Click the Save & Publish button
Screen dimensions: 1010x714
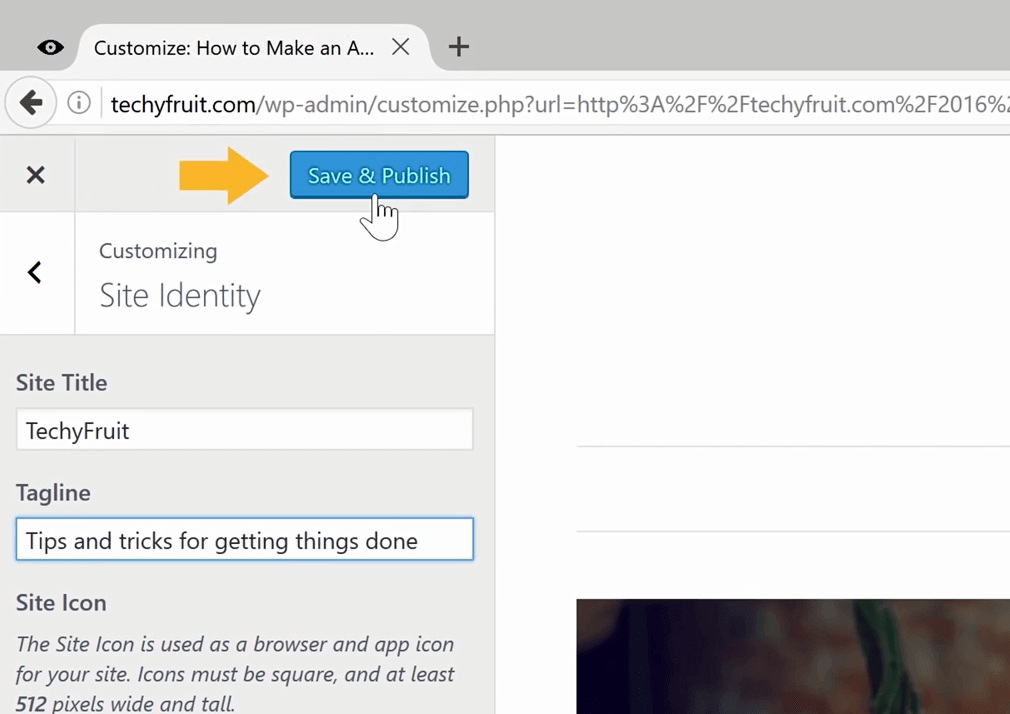[x=379, y=175]
